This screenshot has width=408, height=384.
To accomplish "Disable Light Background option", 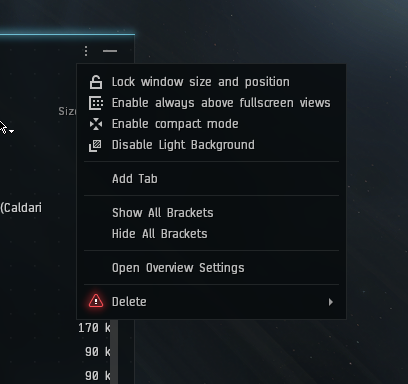I will tap(183, 145).
